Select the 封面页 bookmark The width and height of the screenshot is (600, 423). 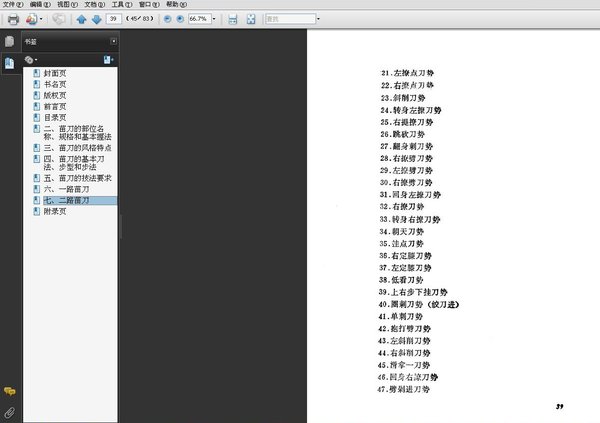(55, 73)
